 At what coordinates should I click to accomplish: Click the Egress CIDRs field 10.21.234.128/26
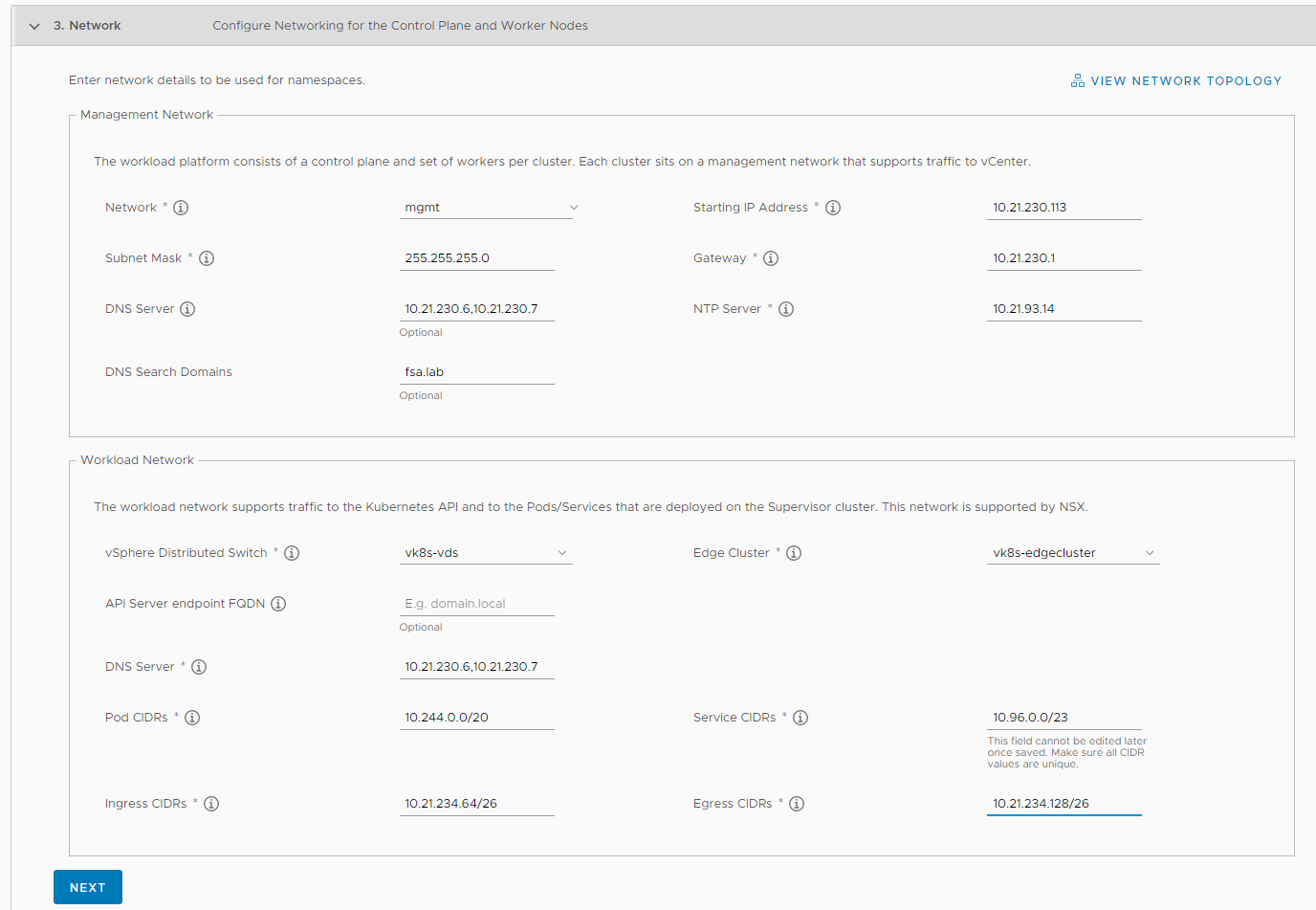pos(1064,804)
